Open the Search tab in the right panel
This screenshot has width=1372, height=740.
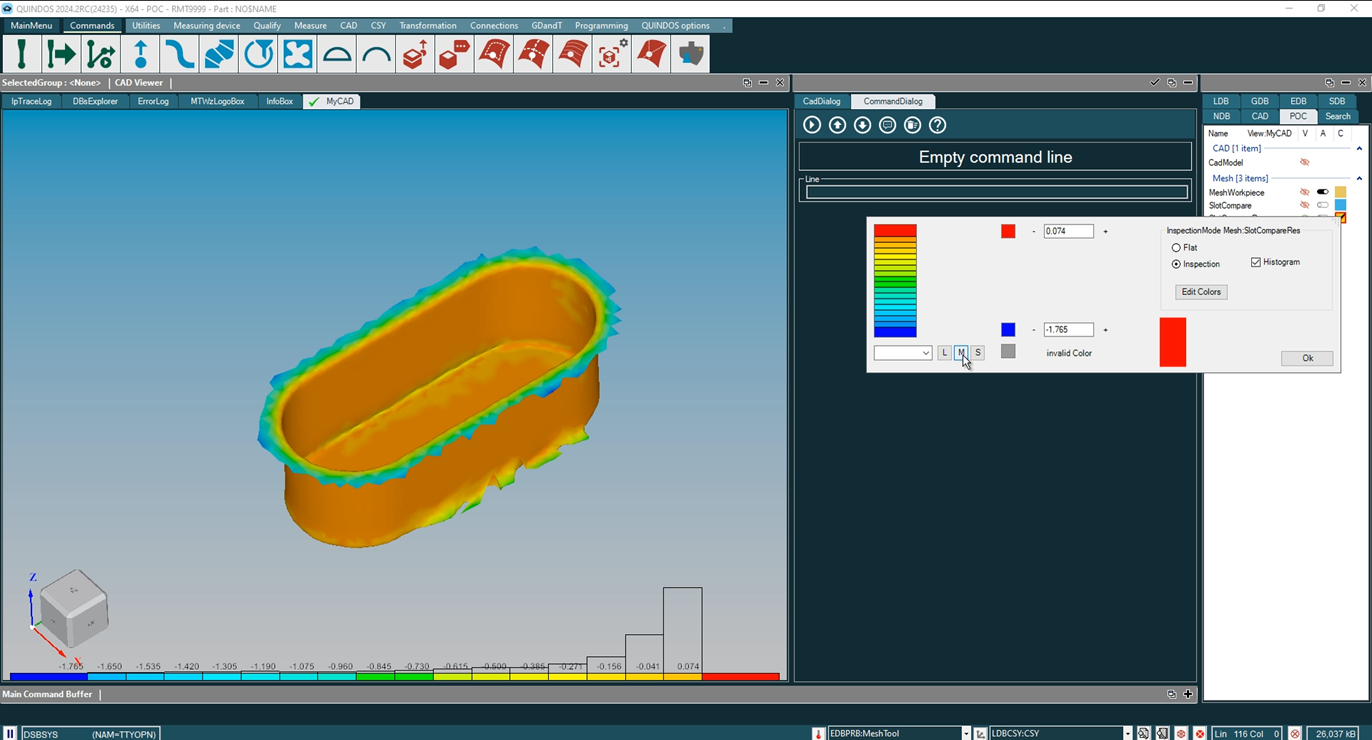tap(1337, 116)
